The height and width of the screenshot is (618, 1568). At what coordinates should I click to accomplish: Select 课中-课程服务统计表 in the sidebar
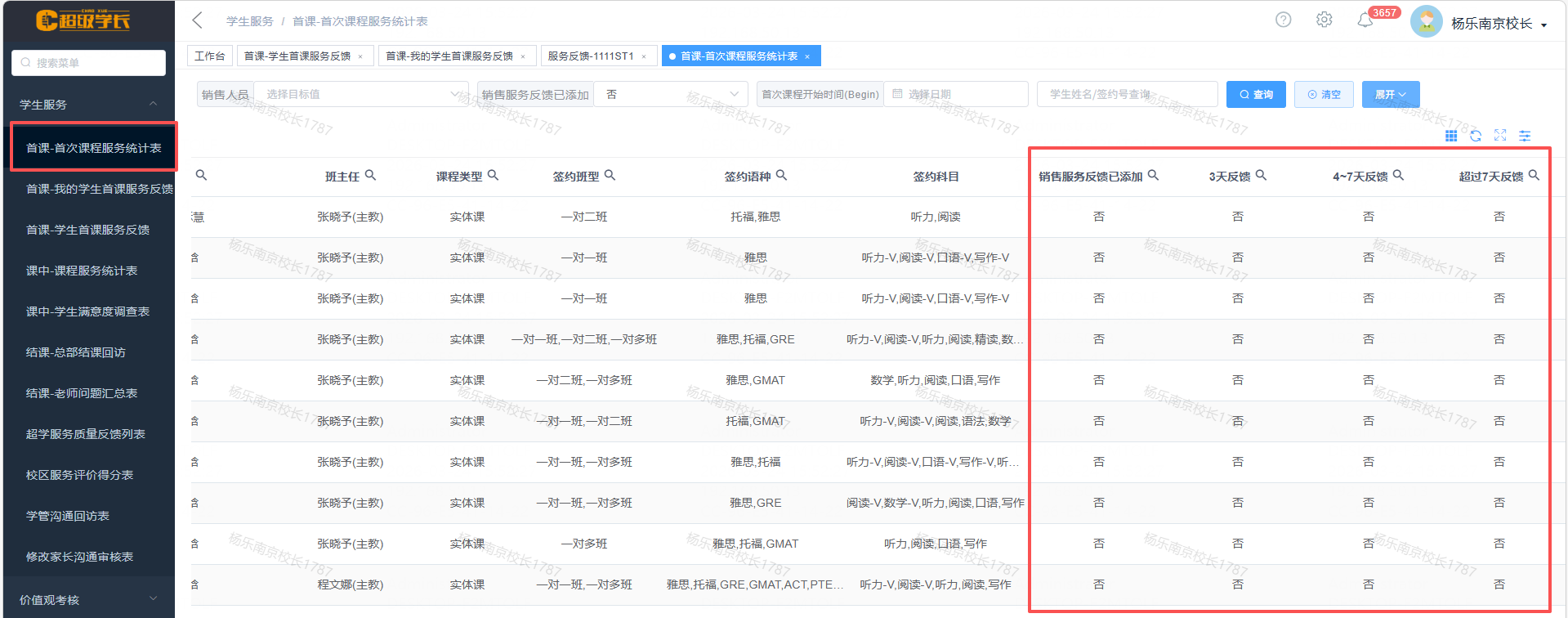click(82, 271)
